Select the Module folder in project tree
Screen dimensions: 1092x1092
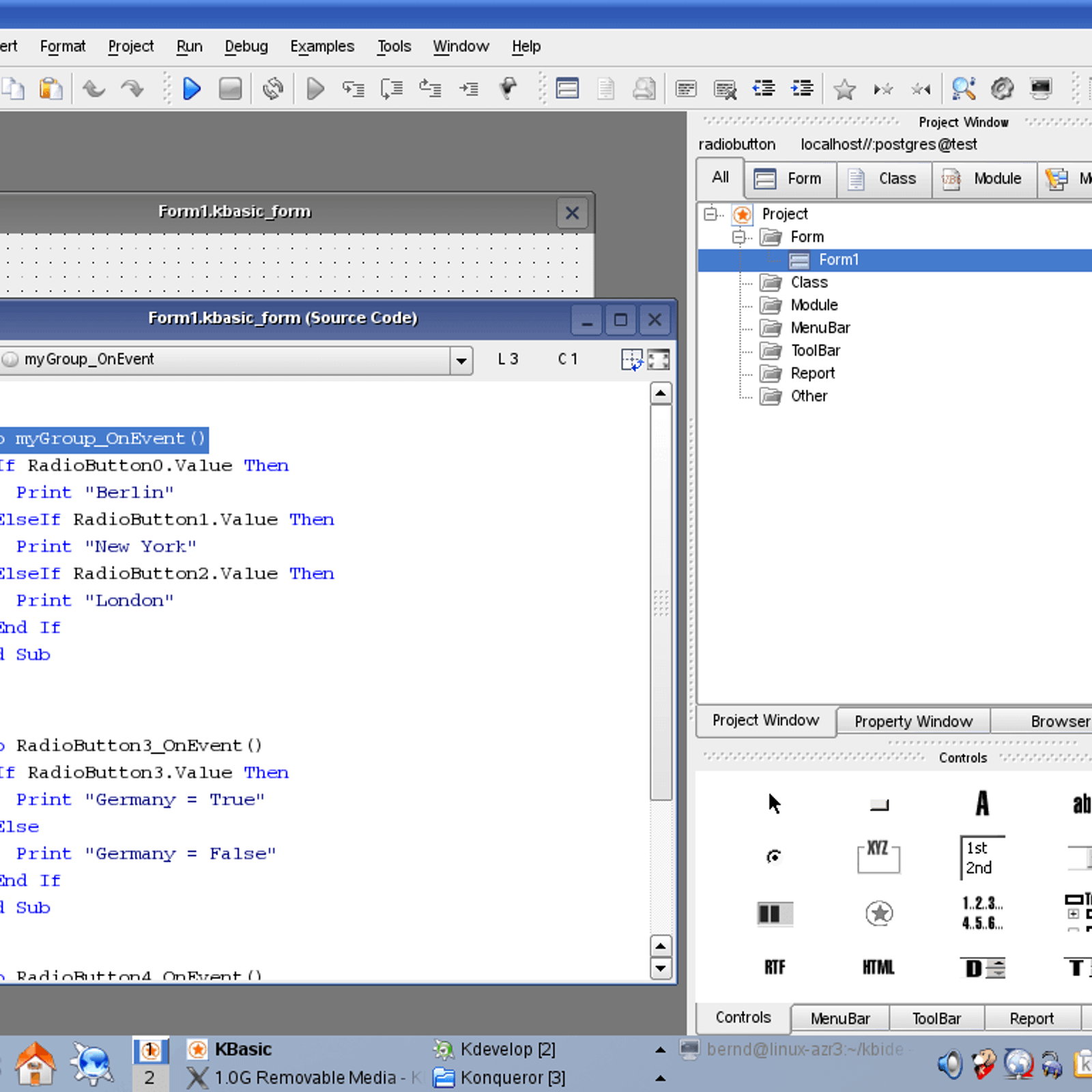[814, 305]
